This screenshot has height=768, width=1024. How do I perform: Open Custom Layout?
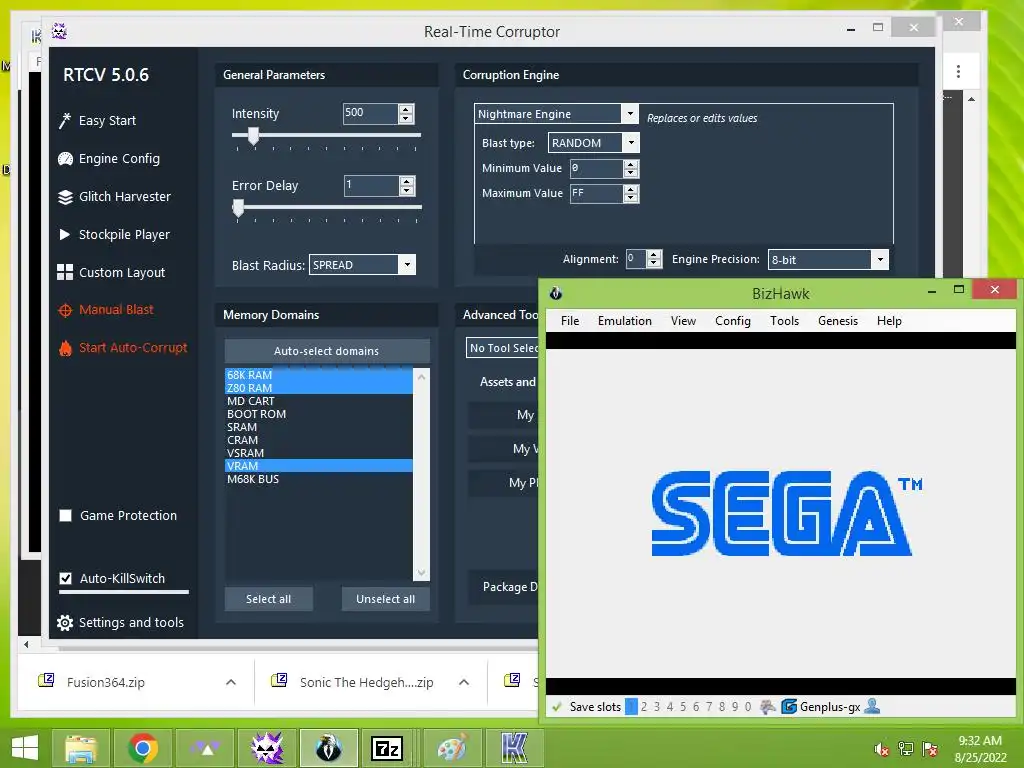(x=112, y=272)
